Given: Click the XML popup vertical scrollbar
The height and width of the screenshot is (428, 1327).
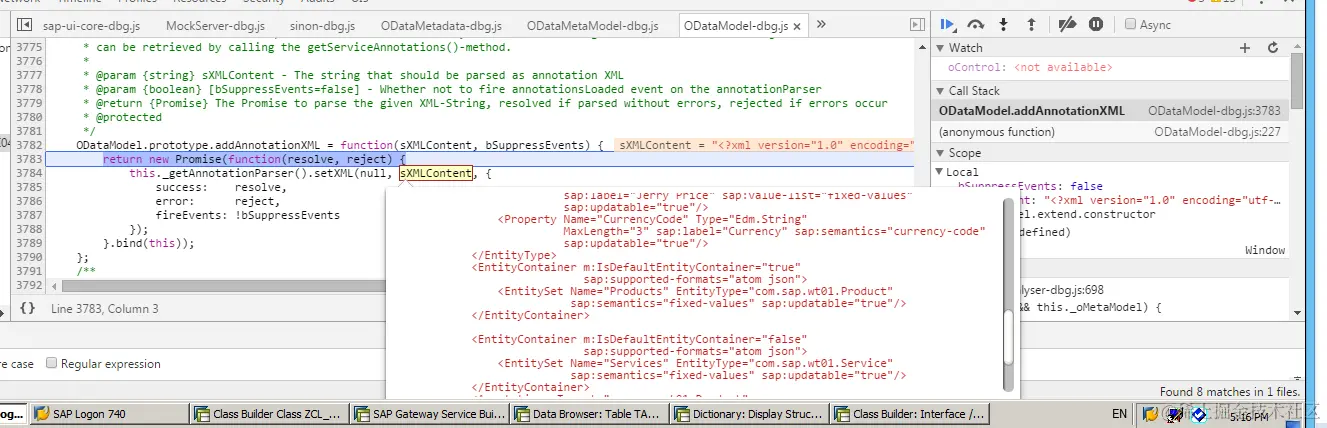Looking at the screenshot, I should tap(1009, 337).
